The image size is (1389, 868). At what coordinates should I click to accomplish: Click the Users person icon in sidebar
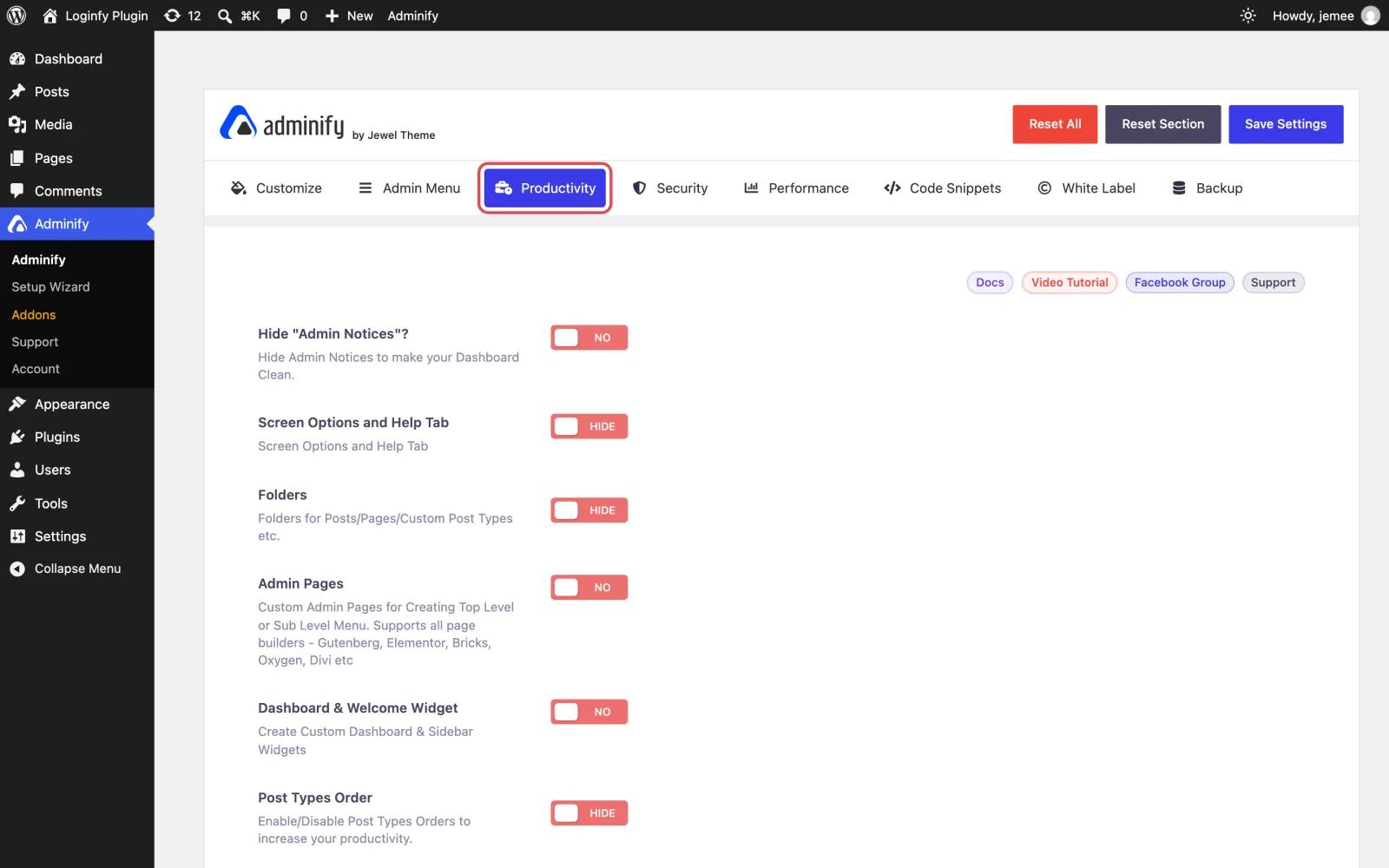(x=17, y=470)
